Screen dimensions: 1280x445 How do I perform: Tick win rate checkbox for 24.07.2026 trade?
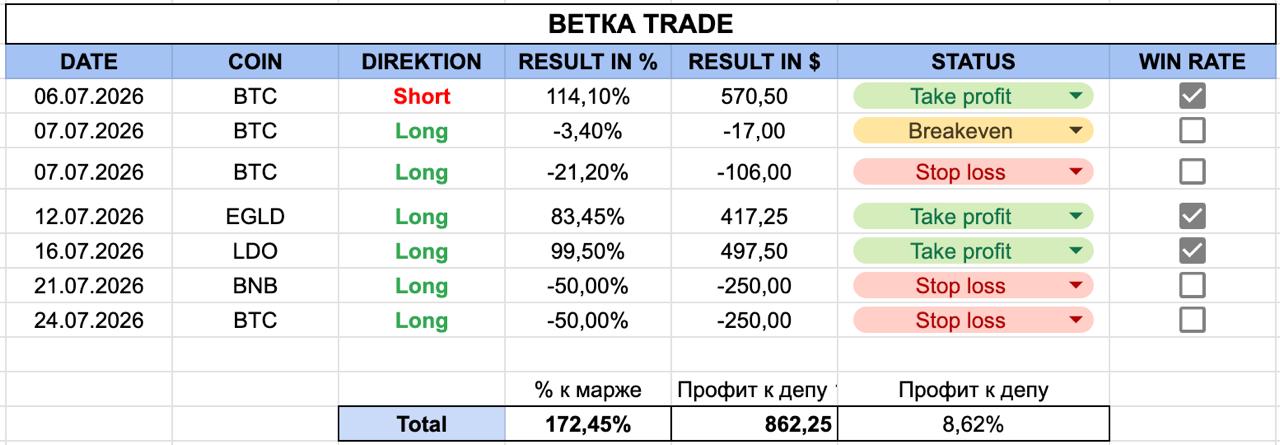[x=1192, y=320]
